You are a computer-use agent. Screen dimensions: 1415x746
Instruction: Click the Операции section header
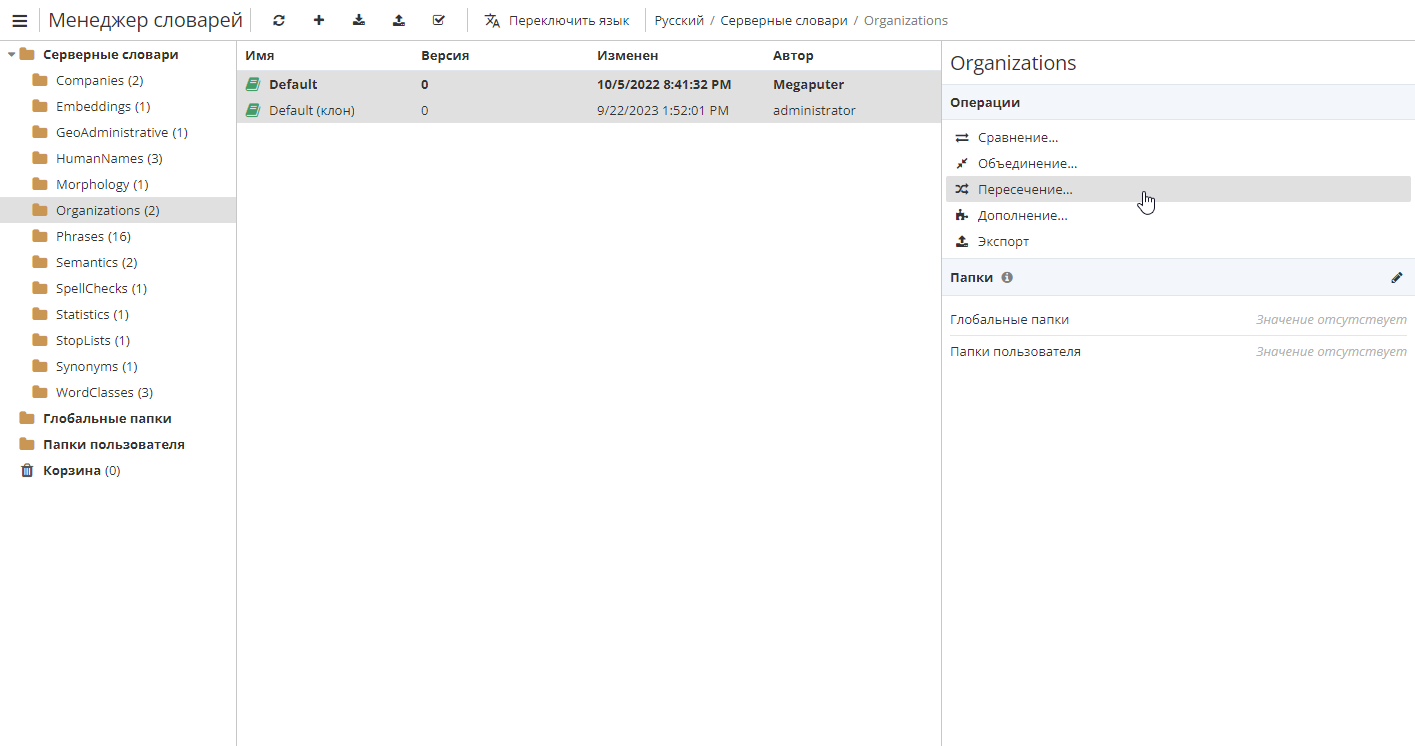1178,102
